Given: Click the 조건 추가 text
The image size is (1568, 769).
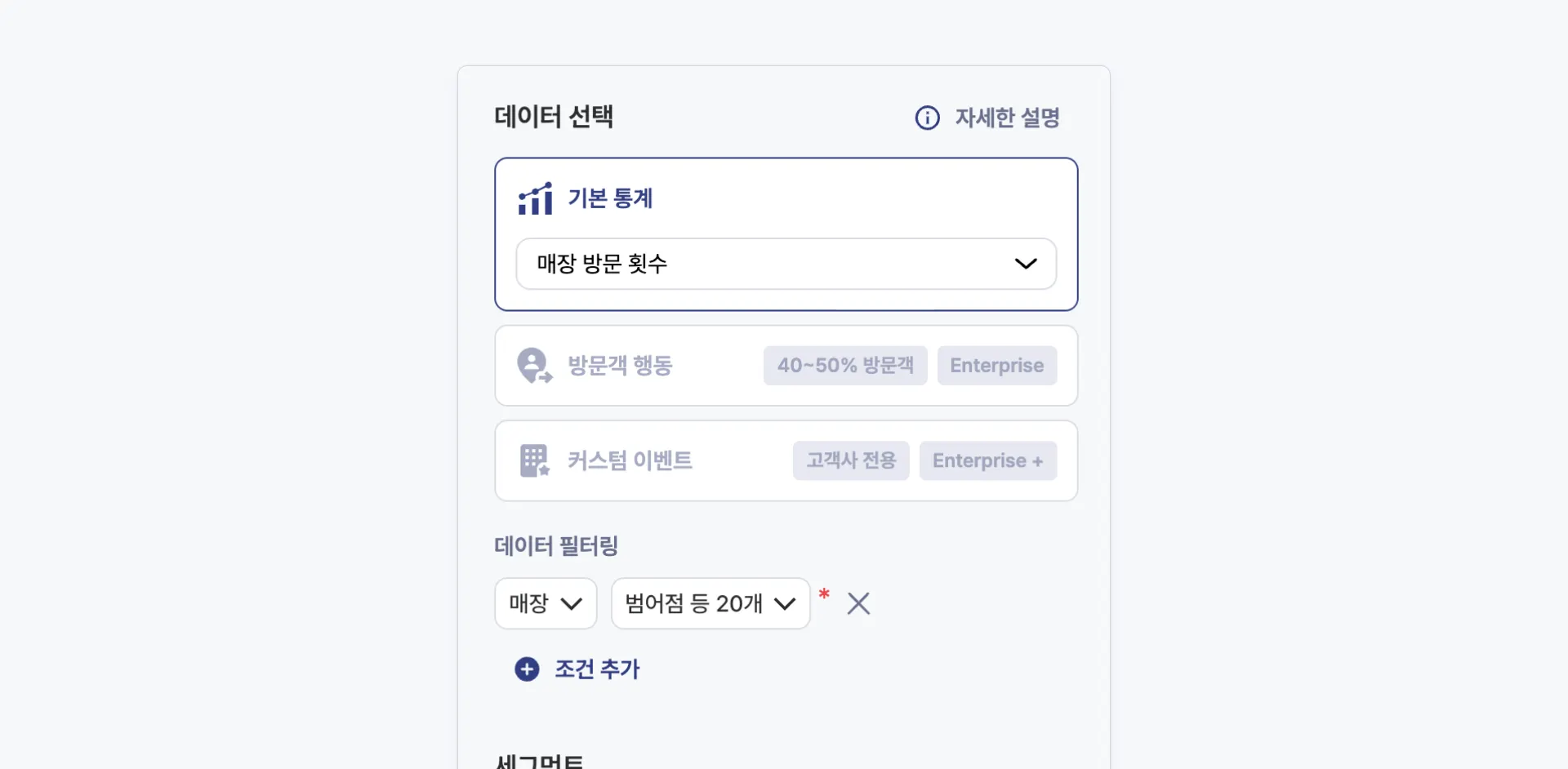Looking at the screenshot, I should point(597,669).
